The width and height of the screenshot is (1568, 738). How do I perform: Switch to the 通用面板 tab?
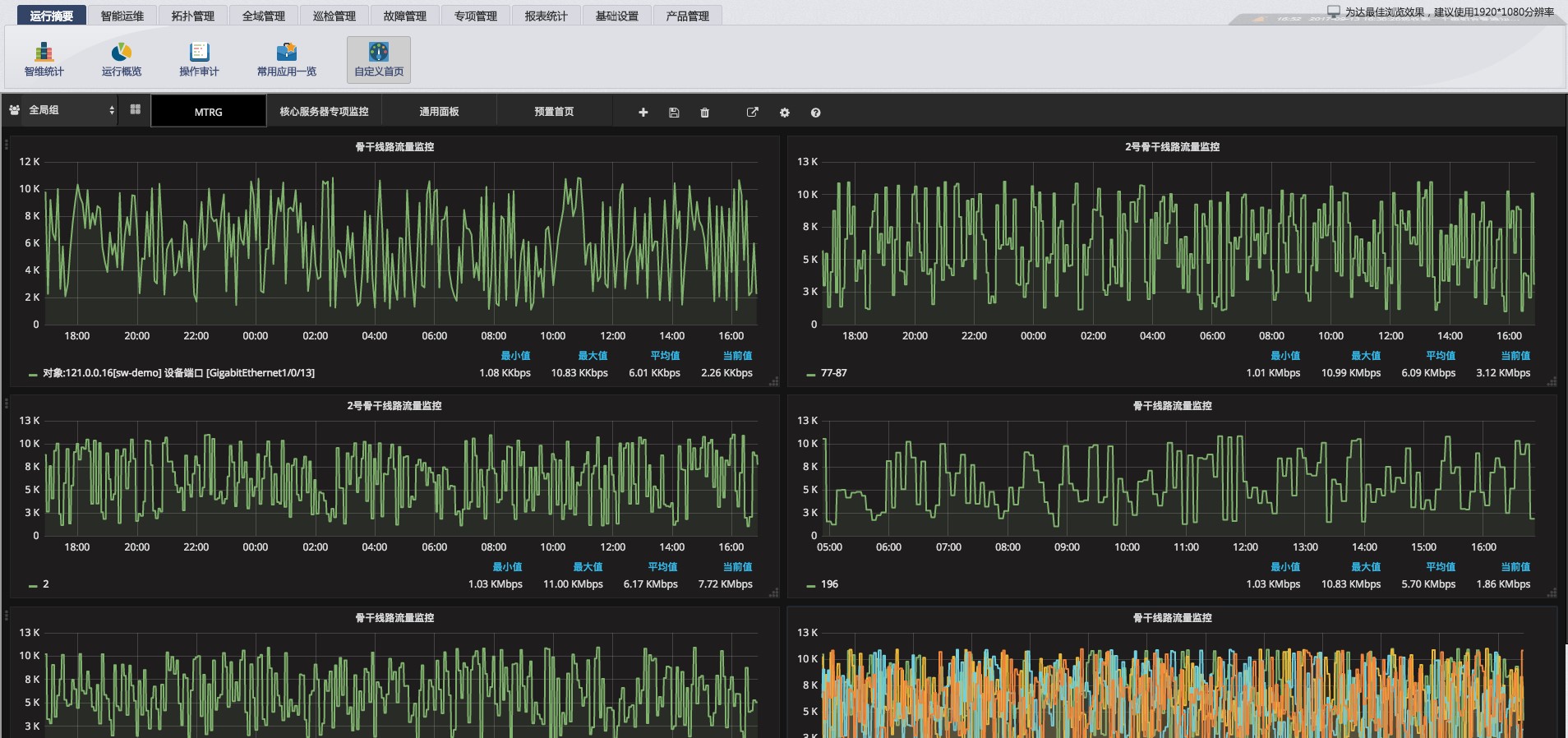point(439,112)
